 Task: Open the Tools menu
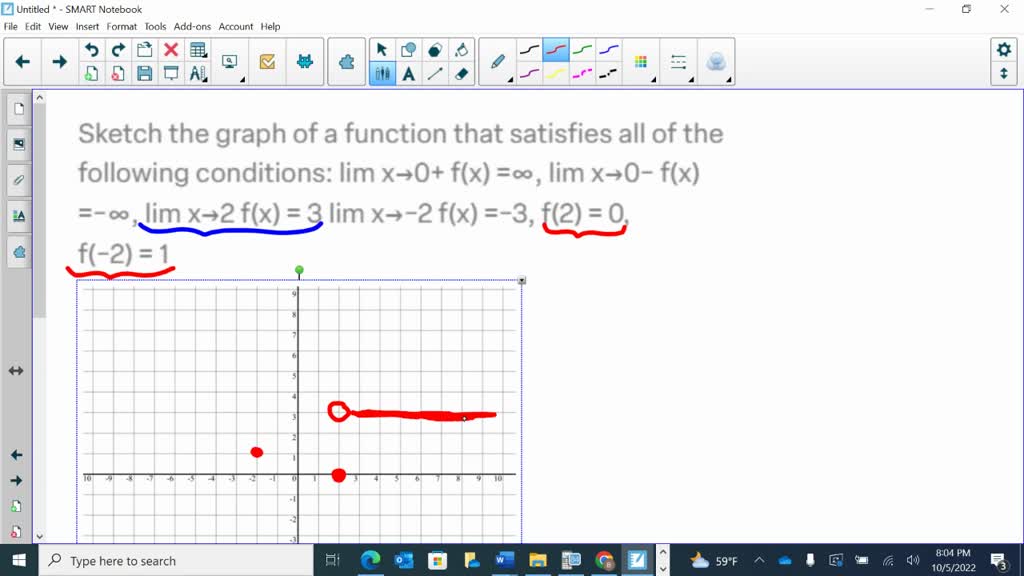(x=155, y=27)
